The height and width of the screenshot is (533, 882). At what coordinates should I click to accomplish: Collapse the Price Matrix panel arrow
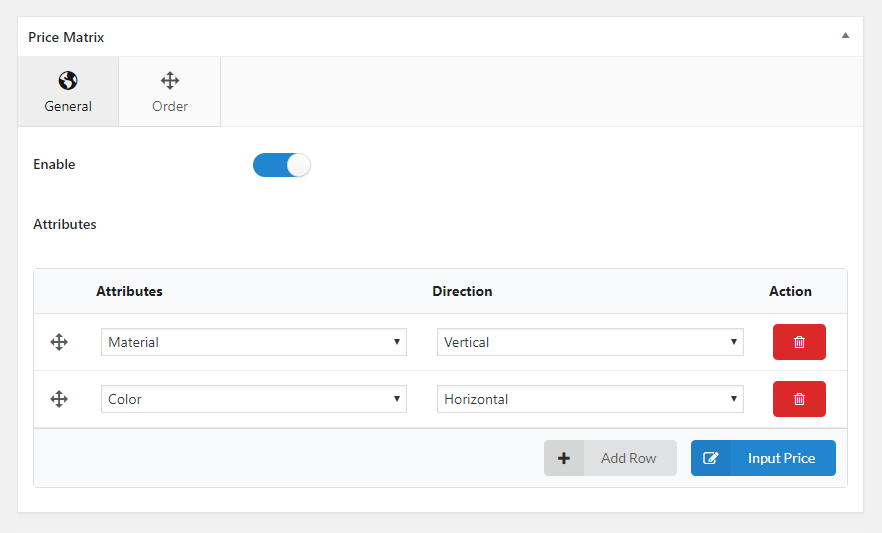click(x=845, y=36)
